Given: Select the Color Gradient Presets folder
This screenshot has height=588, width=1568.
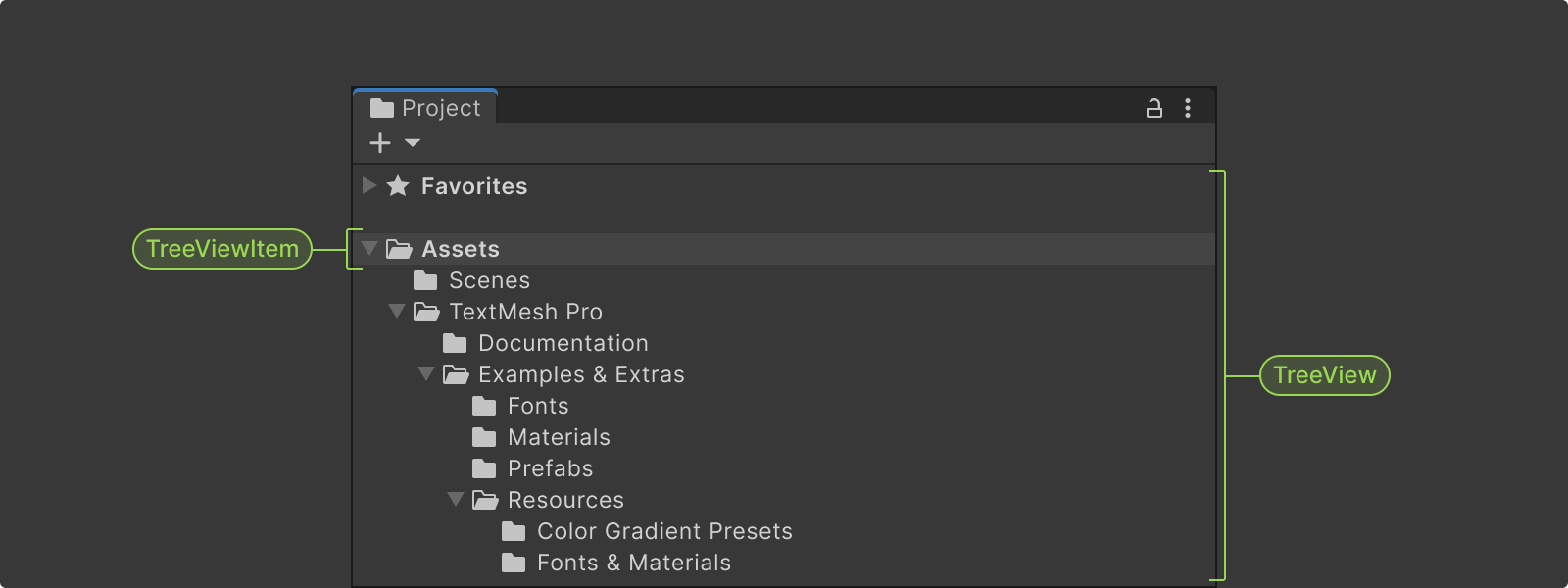Looking at the screenshot, I should tap(663, 532).
